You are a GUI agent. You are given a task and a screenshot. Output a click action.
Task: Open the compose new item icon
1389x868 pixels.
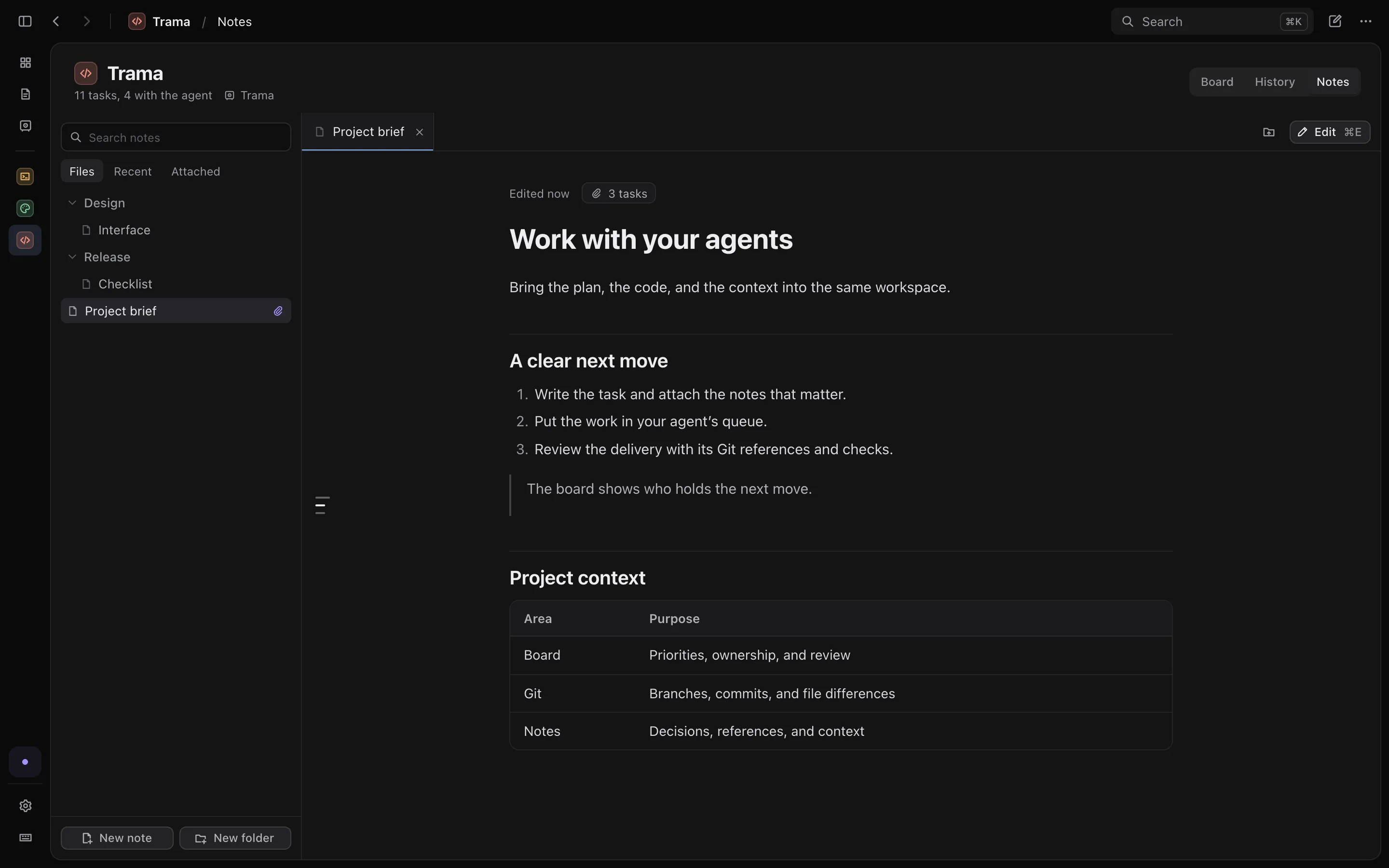click(1335, 21)
